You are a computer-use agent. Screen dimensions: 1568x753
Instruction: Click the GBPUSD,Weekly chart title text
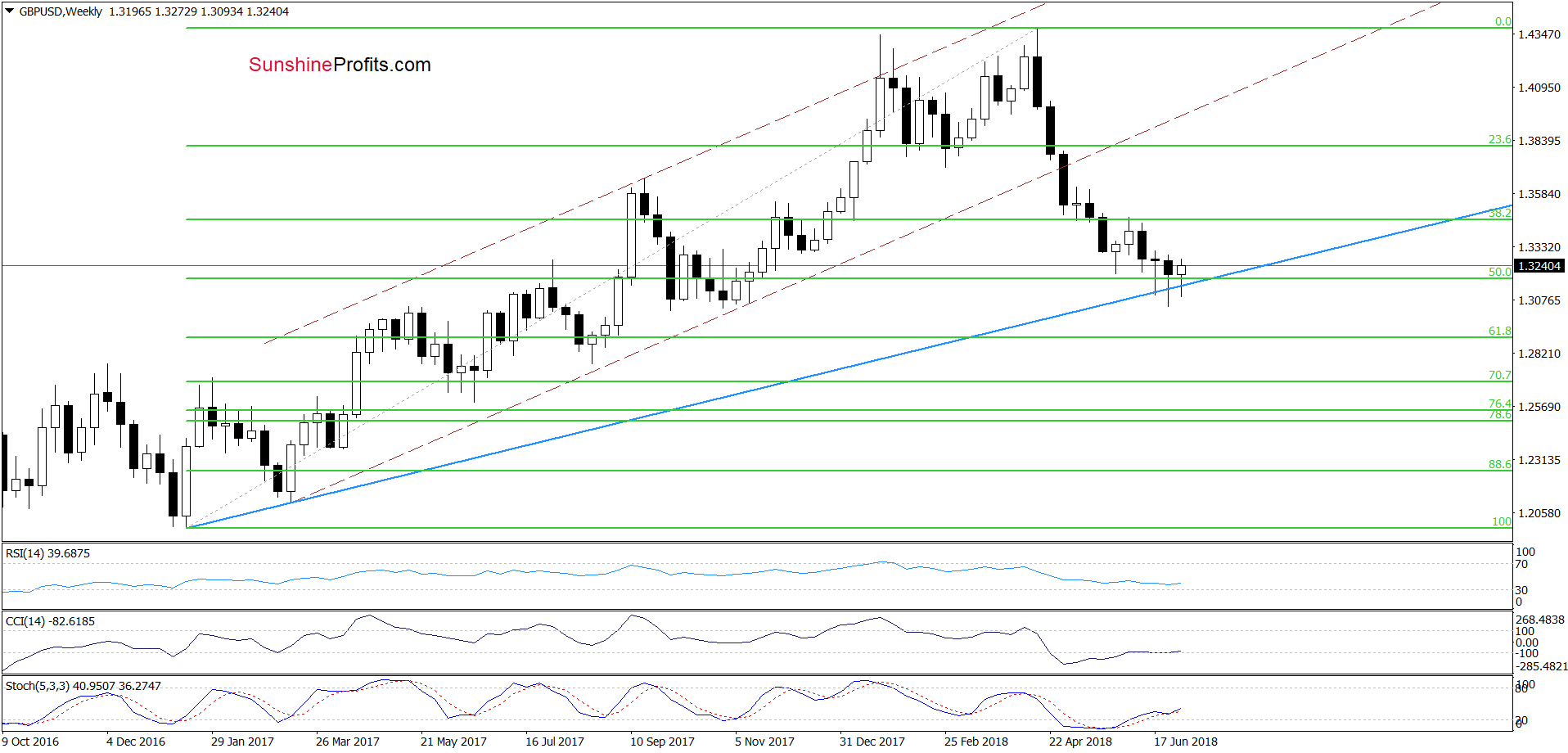point(61,11)
